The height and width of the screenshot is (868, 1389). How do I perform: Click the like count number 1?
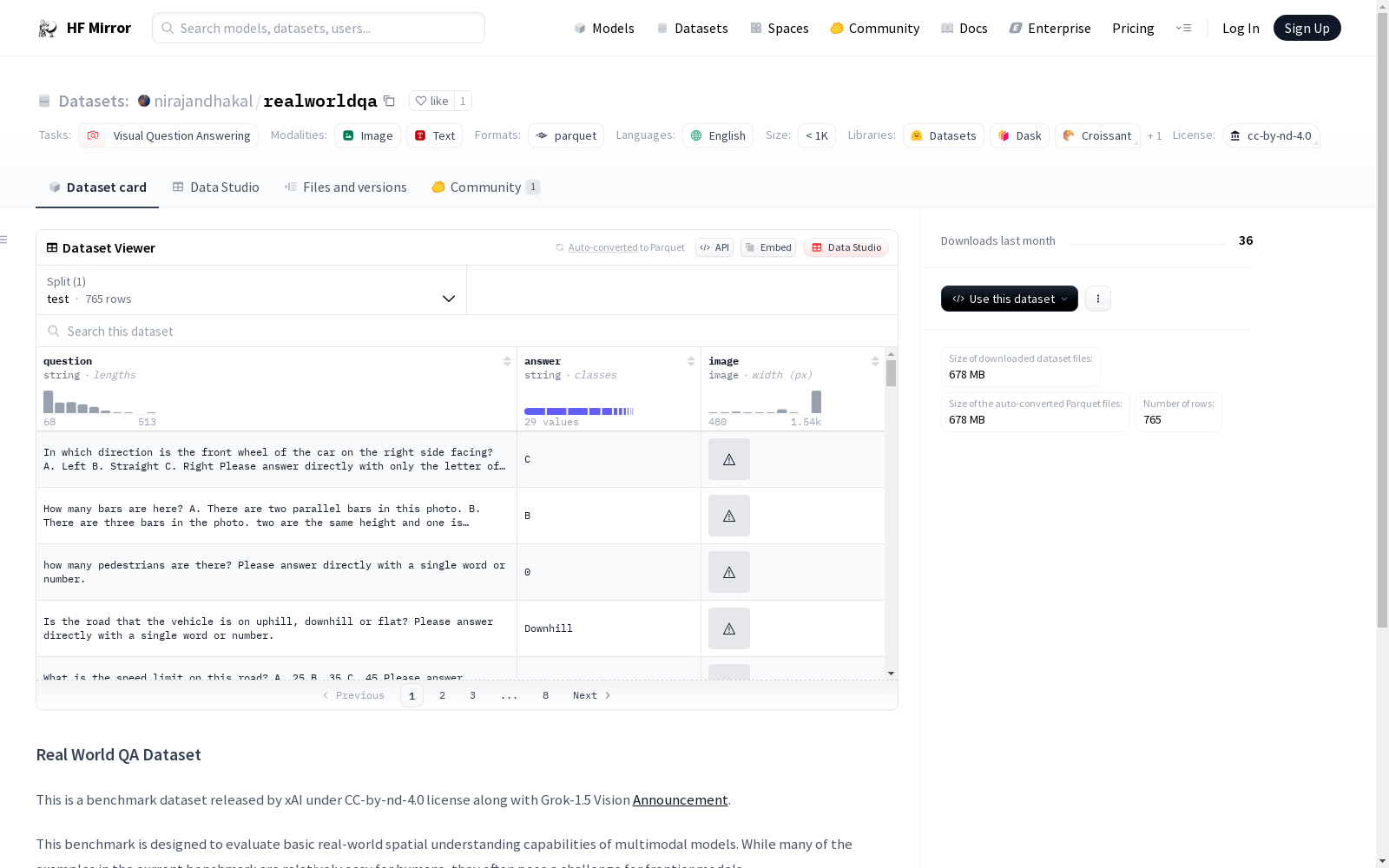463,101
